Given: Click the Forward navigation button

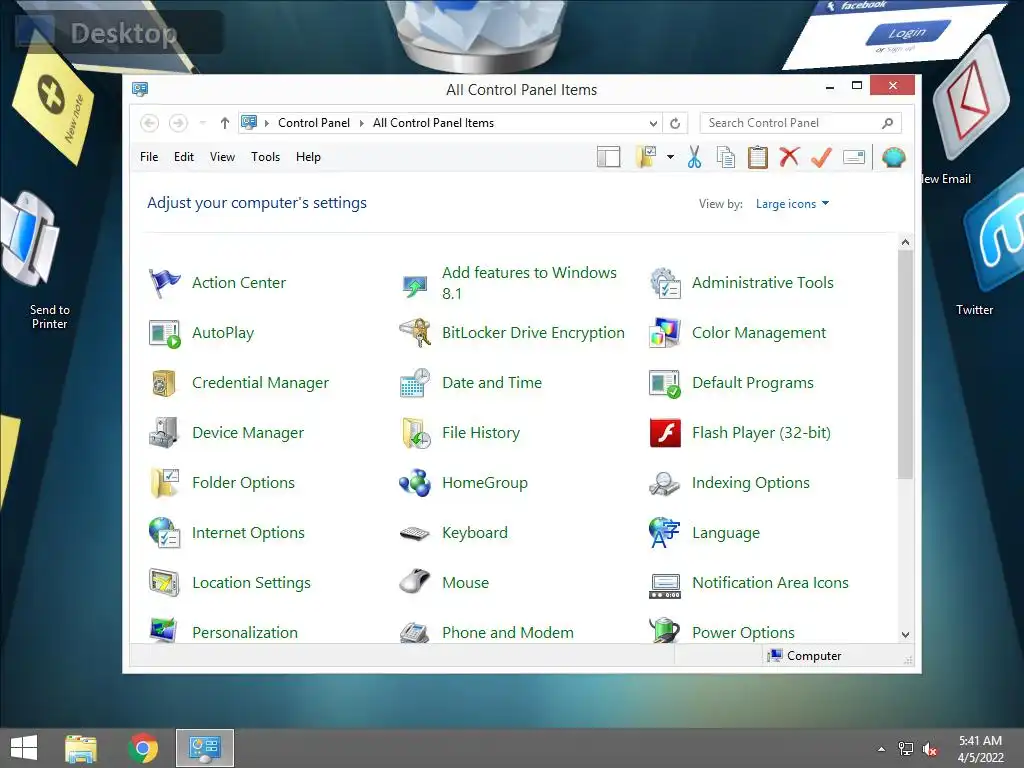Looking at the screenshot, I should coord(178,123).
